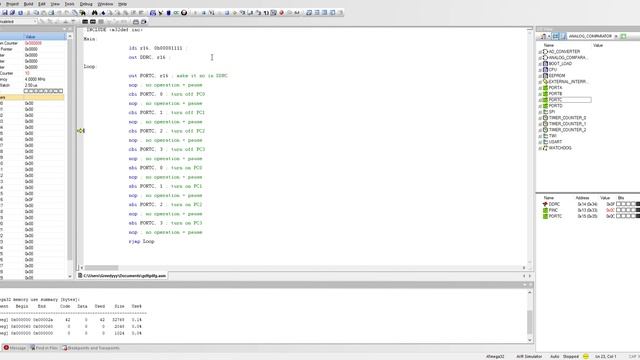
Task: Click the AVR Simulator status bar entry
Action: [529, 356]
